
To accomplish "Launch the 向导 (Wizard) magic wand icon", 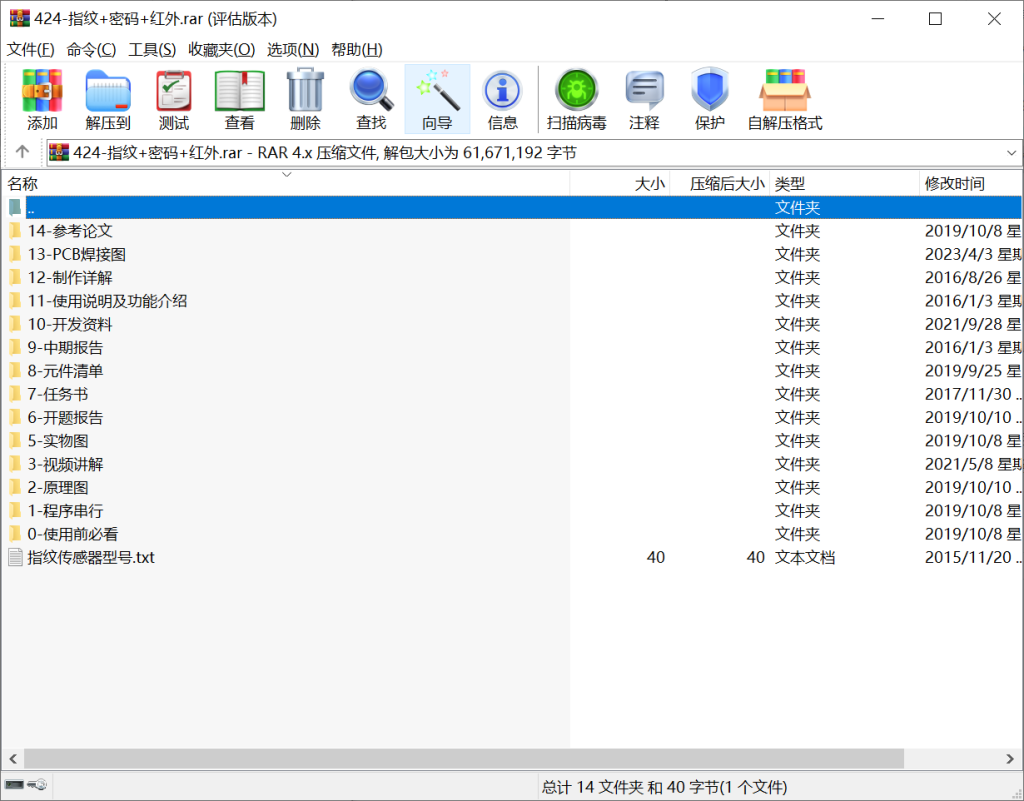I will point(437,97).
